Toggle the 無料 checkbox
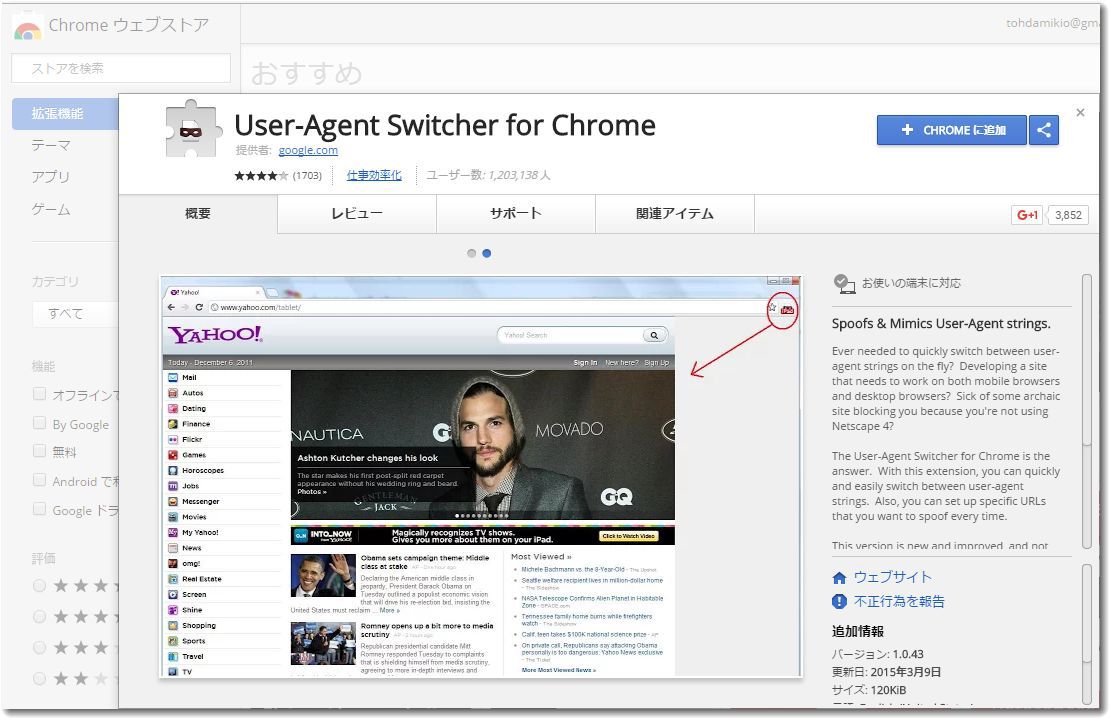 (x=40, y=451)
